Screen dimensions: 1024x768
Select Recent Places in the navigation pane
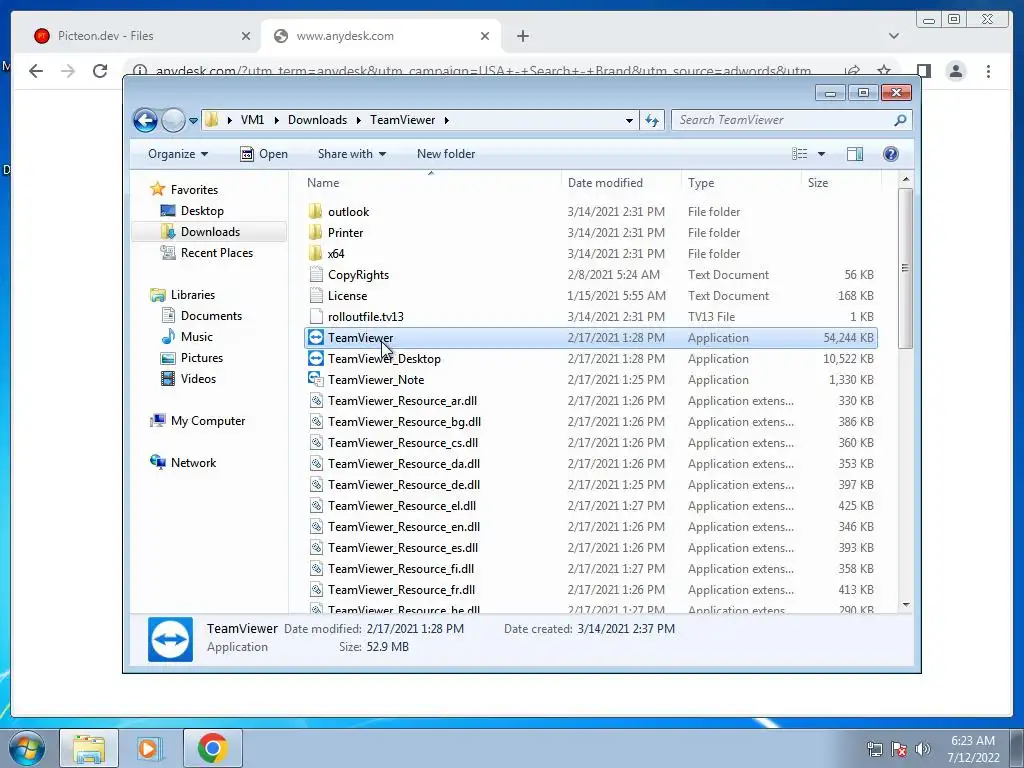coord(216,253)
